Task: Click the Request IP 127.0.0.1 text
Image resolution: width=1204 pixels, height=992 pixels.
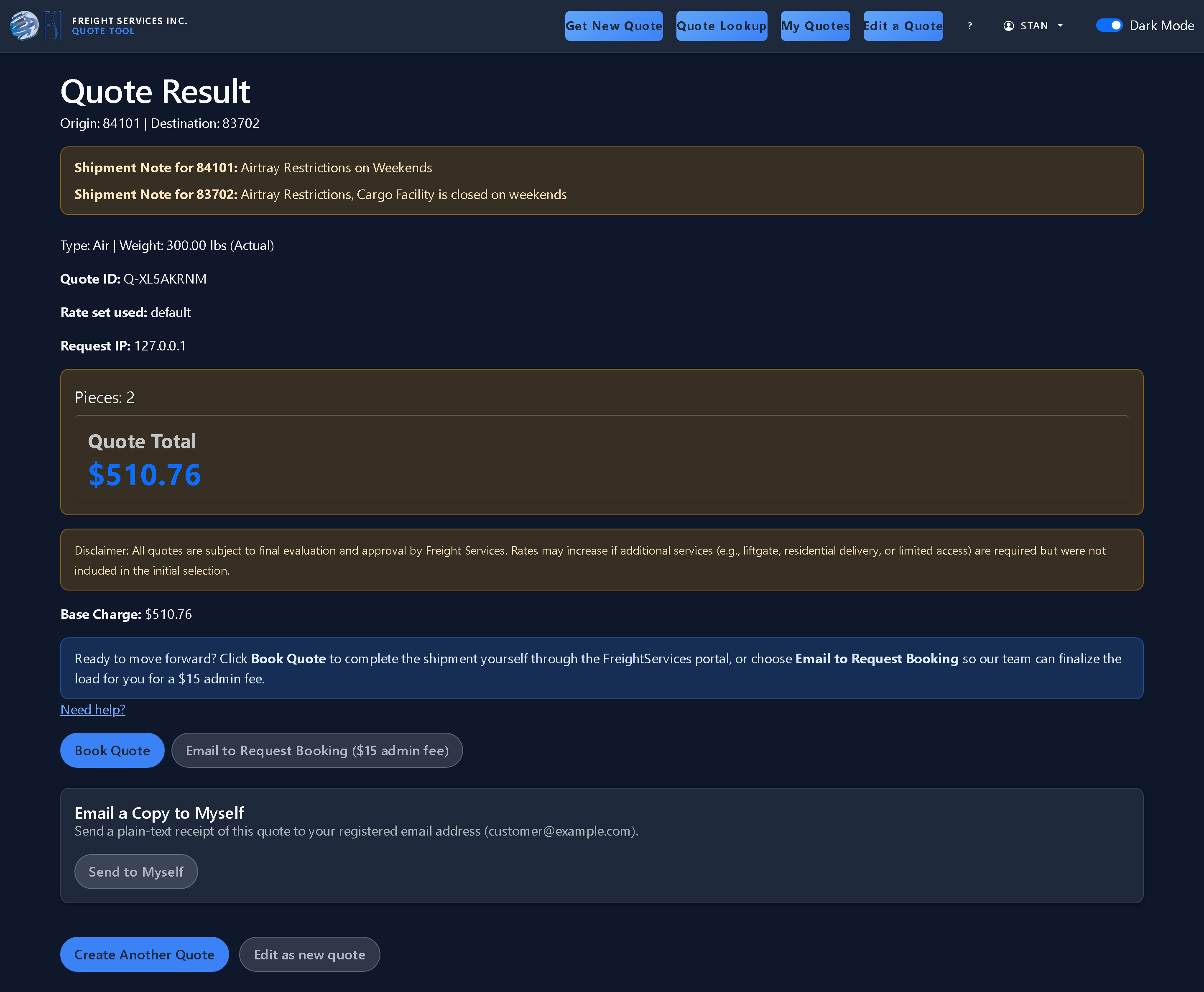Action: pos(123,346)
